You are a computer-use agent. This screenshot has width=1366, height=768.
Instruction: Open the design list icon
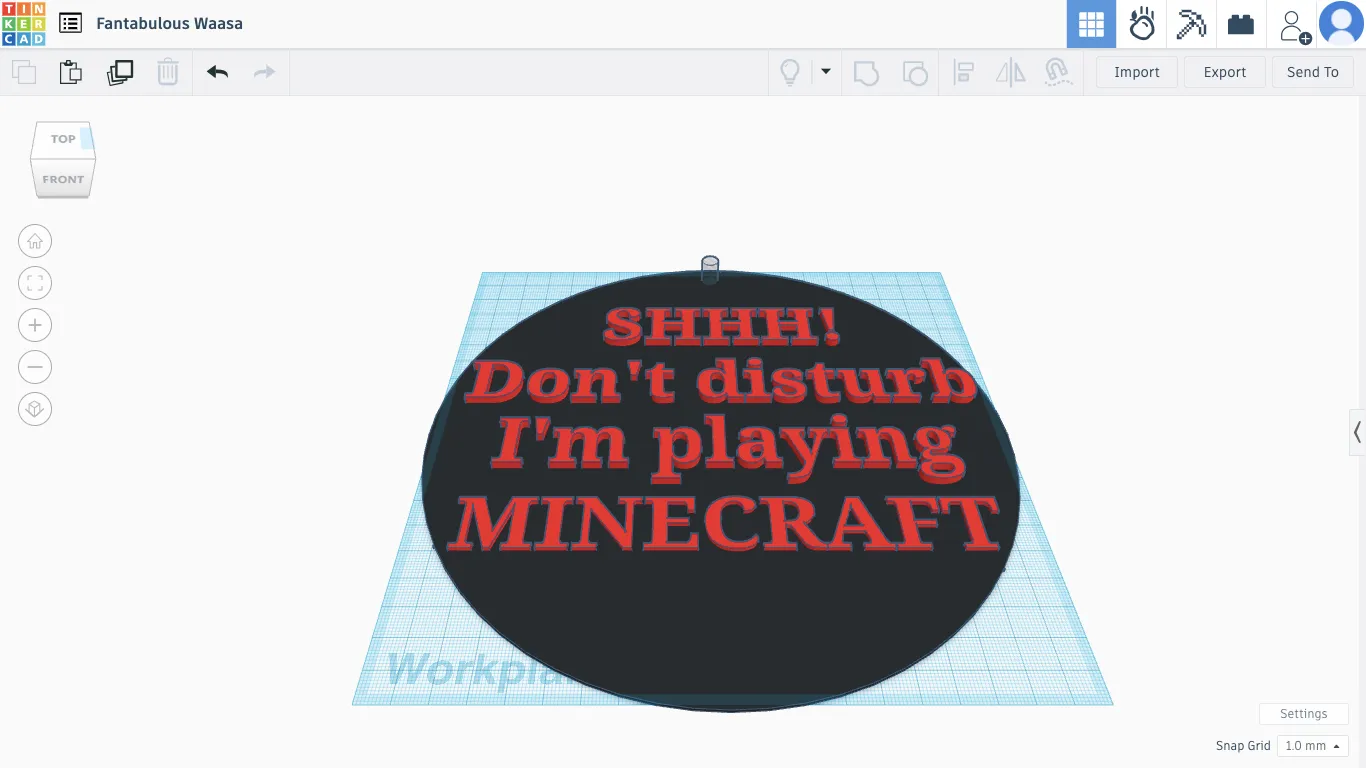click(70, 23)
